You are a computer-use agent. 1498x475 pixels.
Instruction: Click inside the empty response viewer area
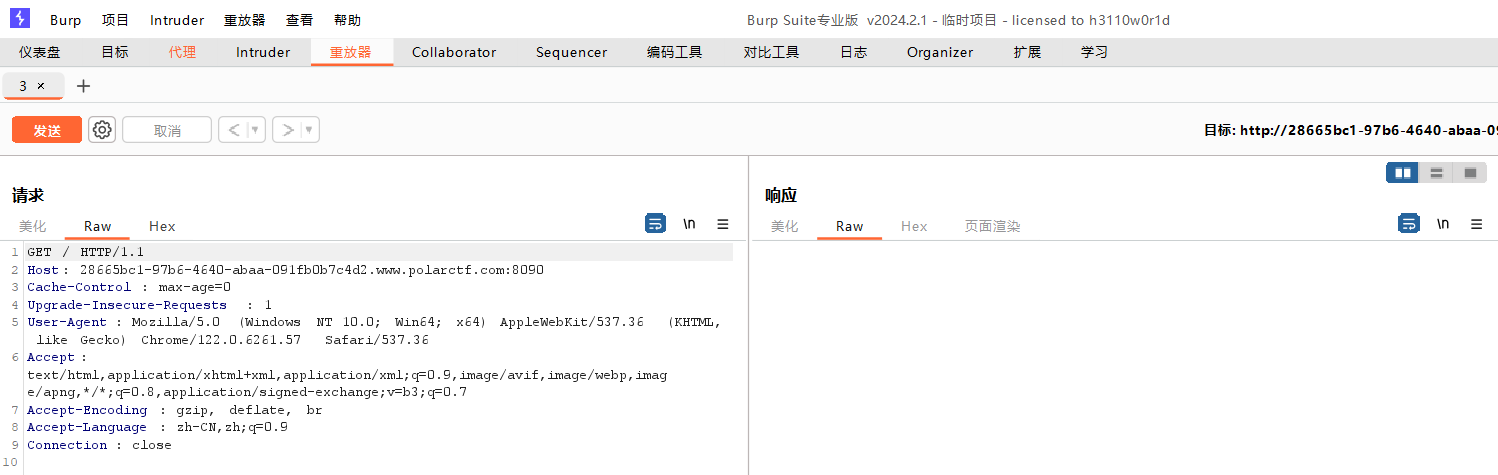(x=1124, y=358)
